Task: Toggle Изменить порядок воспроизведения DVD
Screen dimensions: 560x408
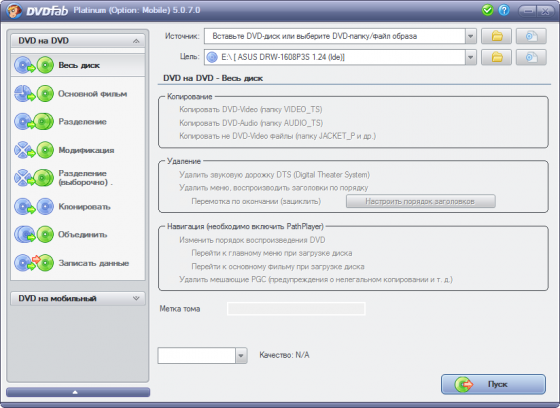Action: coord(252,240)
